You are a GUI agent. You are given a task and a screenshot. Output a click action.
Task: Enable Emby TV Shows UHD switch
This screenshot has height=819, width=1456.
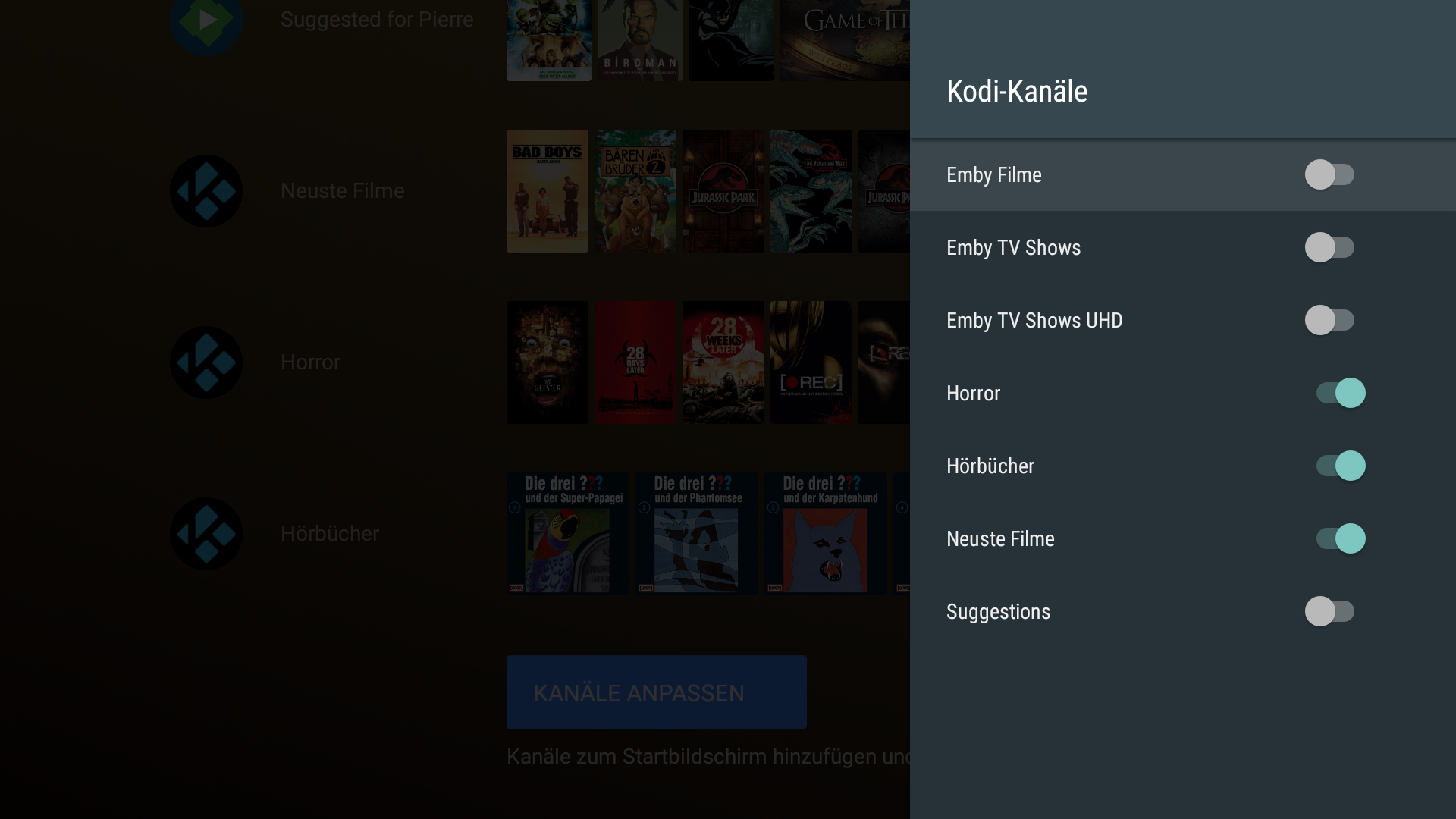tap(1329, 320)
